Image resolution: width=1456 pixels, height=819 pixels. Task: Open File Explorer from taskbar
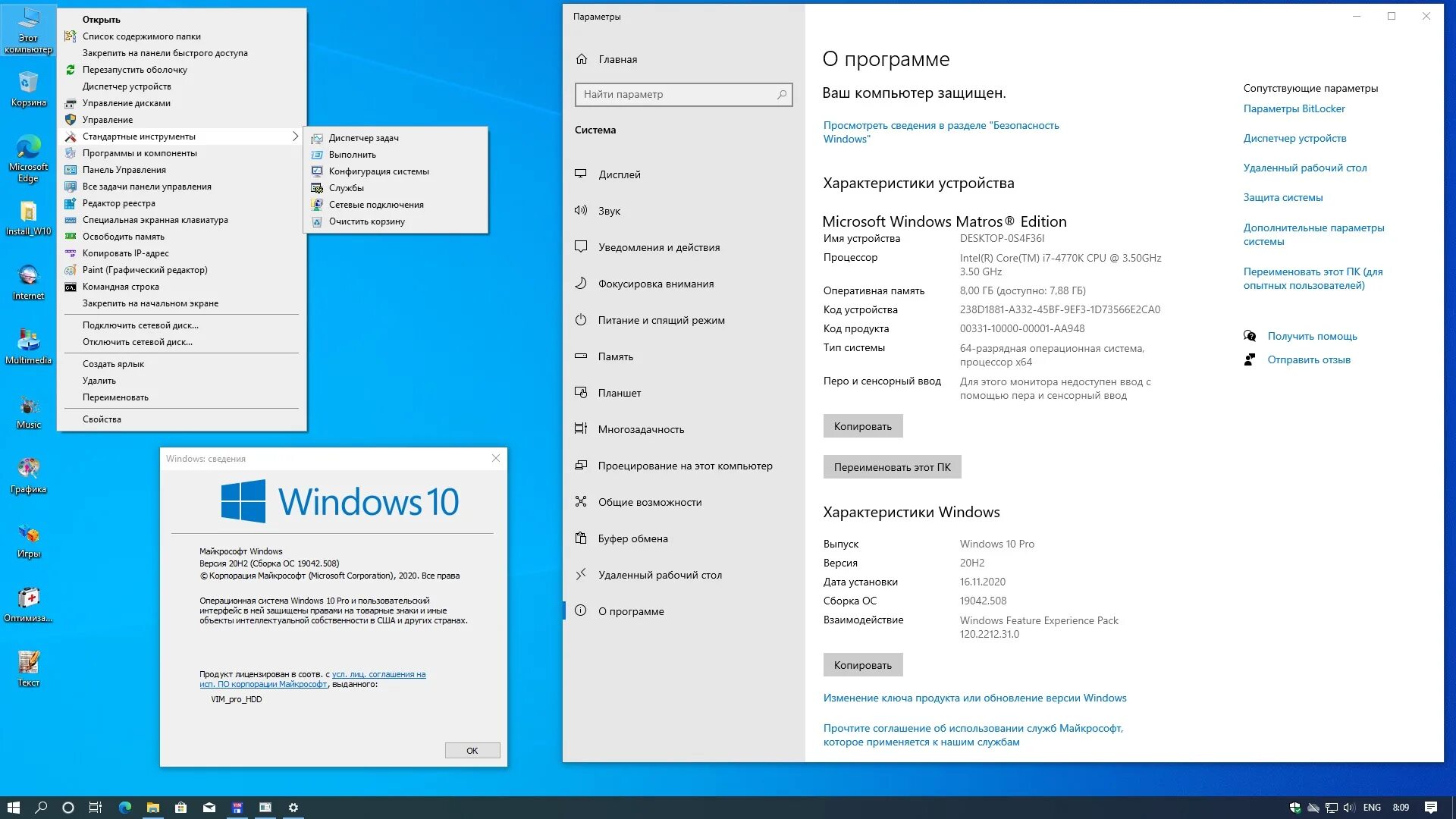[153, 808]
